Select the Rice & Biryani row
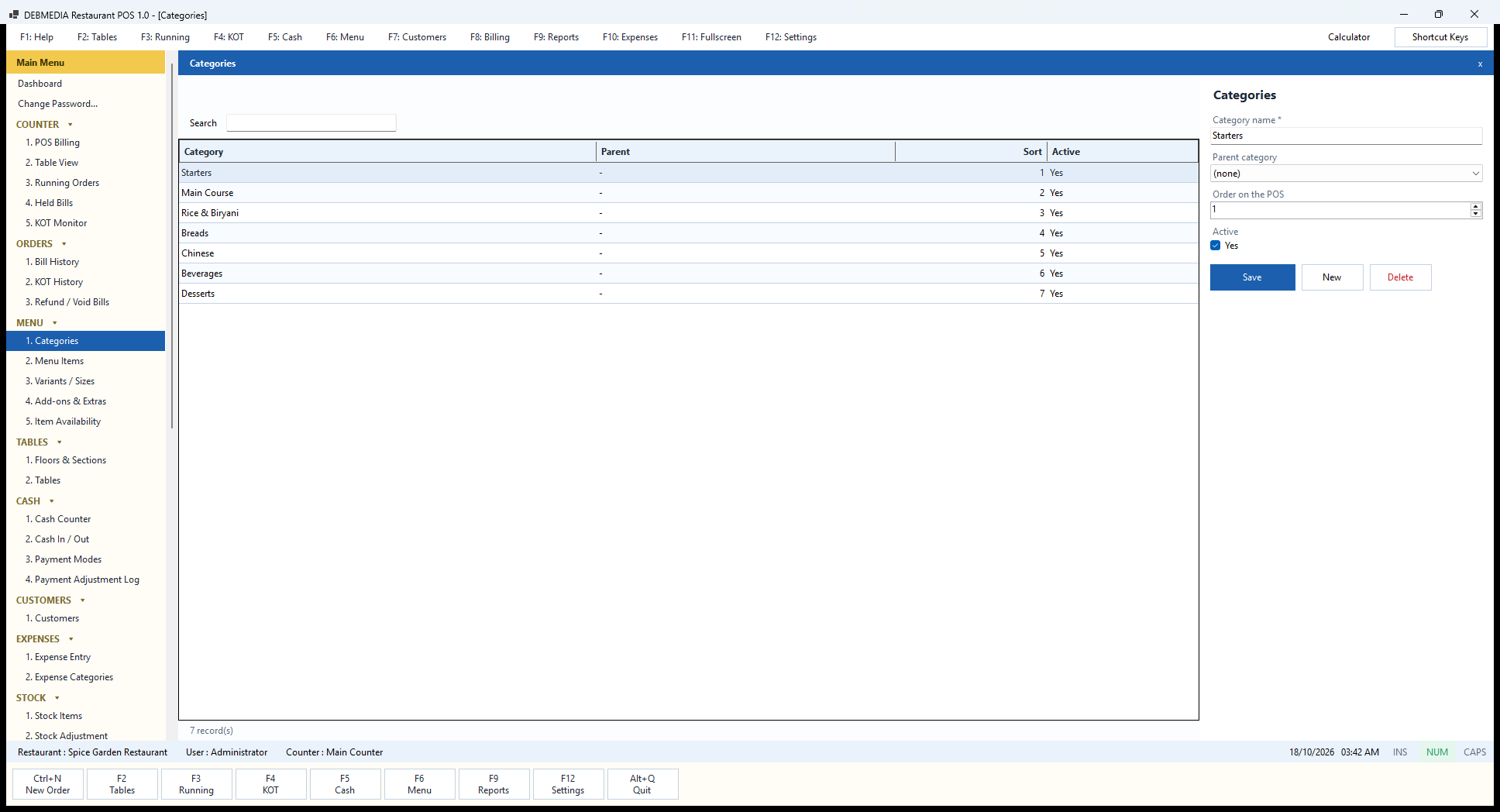Viewport: 1500px width, 812px height. coord(689,213)
